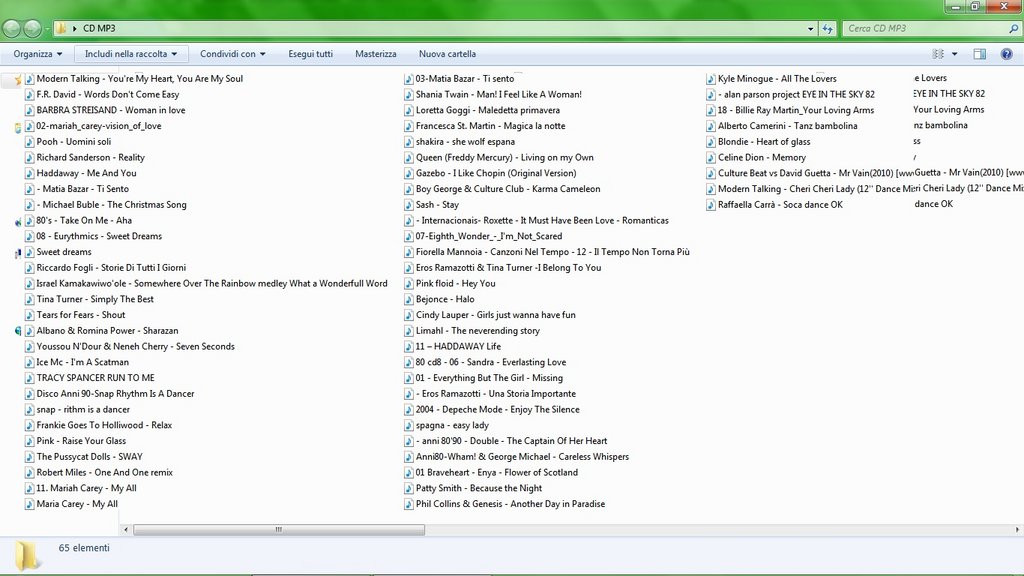Screen dimensions: 1024x576
Task: Select Riccardo Fogli - Storie Di Tutti I Giorni
Action: tap(106, 268)
